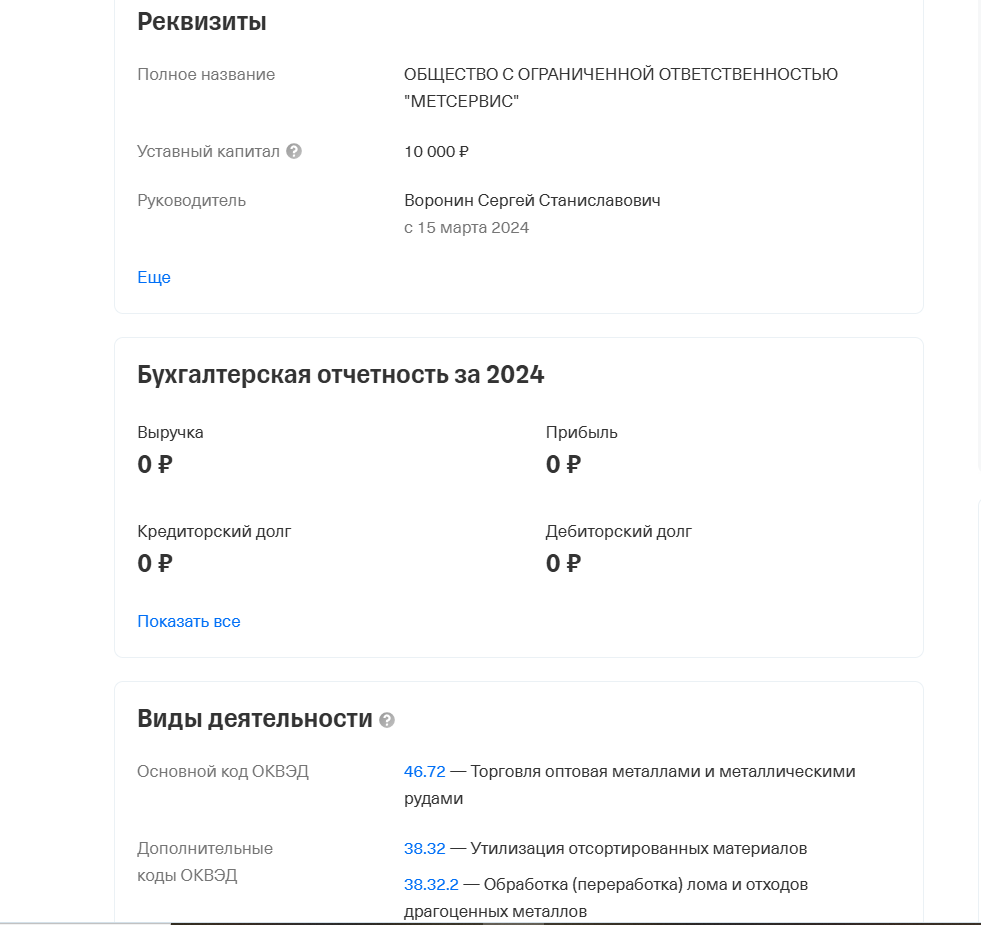Click Бухгалтерская отчетность за 2024 heading
981x925 pixels.
tap(340, 375)
